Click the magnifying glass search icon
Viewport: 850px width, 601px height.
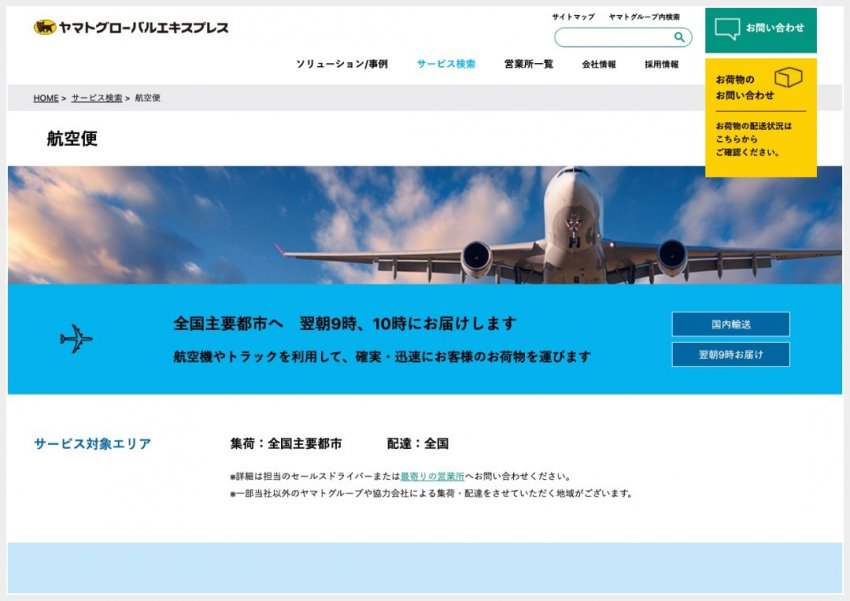tap(679, 38)
